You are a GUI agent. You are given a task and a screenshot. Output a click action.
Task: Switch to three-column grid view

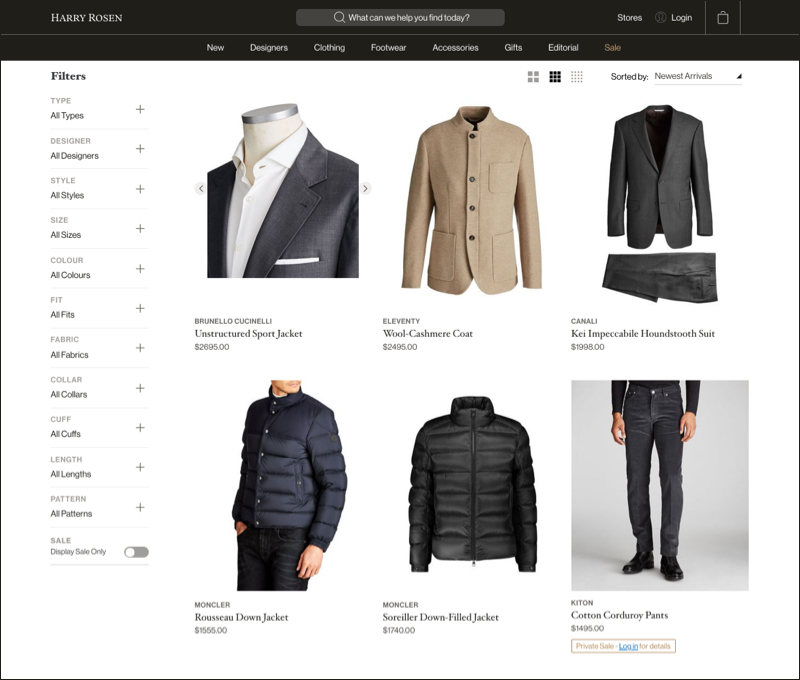click(555, 77)
